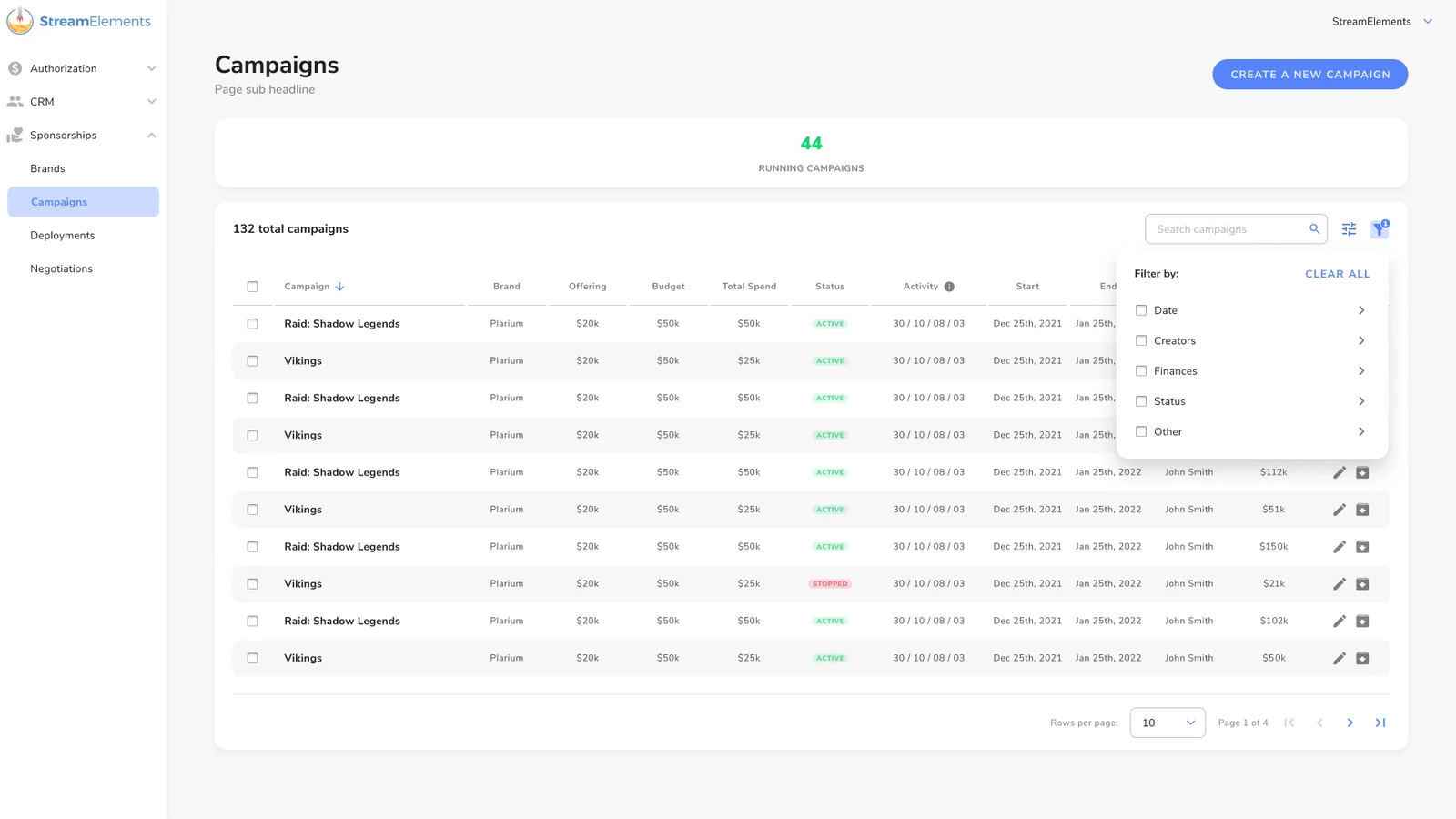Sort by the Budget column header
Screen dimensions: 1456x819
pyautogui.click(x=668, y=287)
